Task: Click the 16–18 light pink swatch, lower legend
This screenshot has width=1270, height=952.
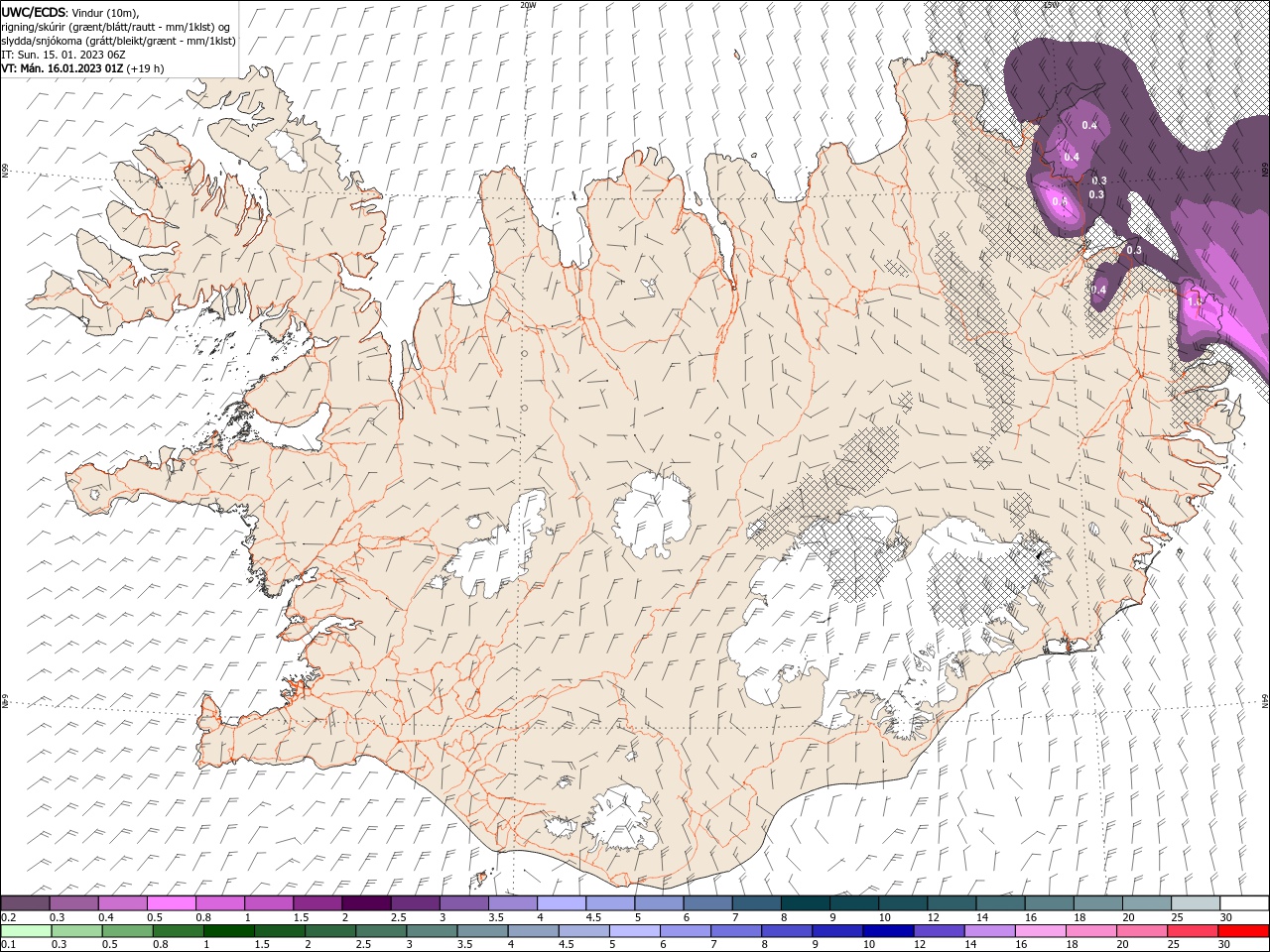Action: pyautogui.click(x=1040, y=931)
